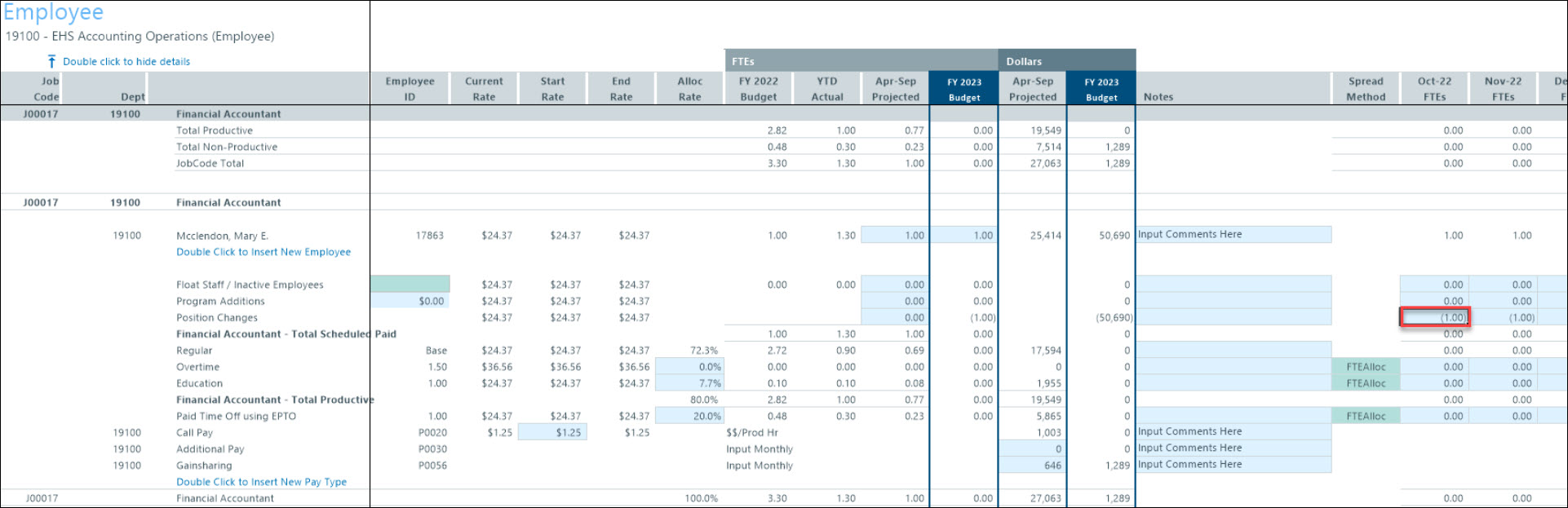Image resolution: width=1568 pixels, height=508 pixels.
Task: Click the Dollars FY 2023 Budget column header
Action: [x=1101, y=89]
